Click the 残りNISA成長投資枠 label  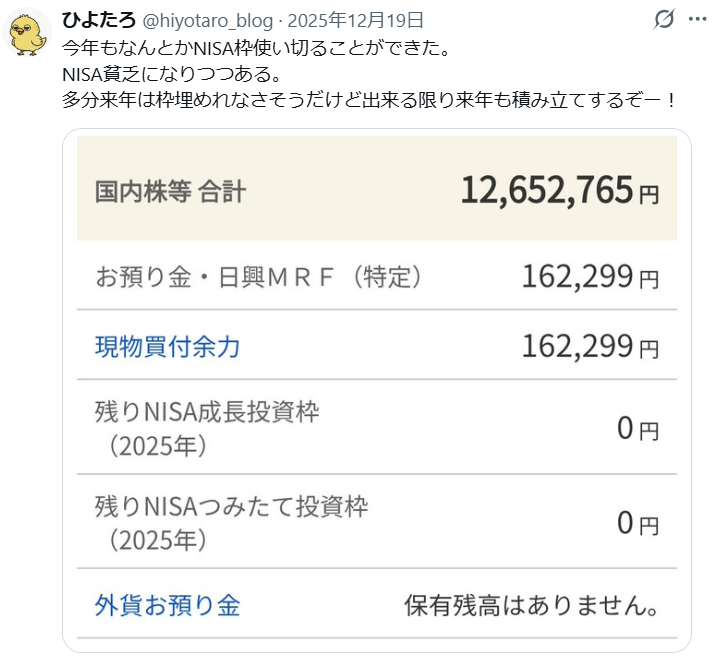(x=207, y=411)
